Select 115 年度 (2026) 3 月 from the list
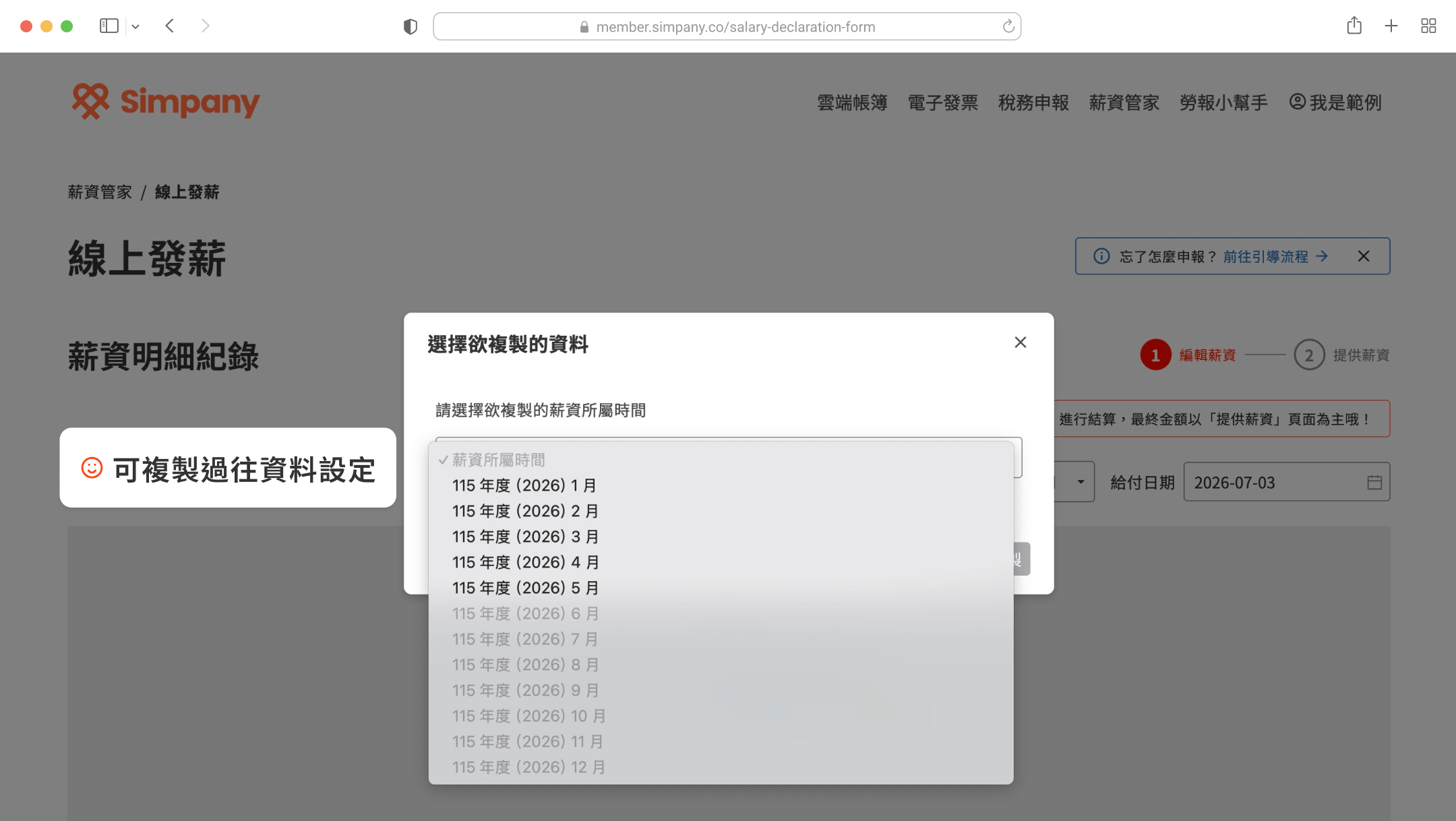Viewport: 1456px width, 821px height. 525,536
